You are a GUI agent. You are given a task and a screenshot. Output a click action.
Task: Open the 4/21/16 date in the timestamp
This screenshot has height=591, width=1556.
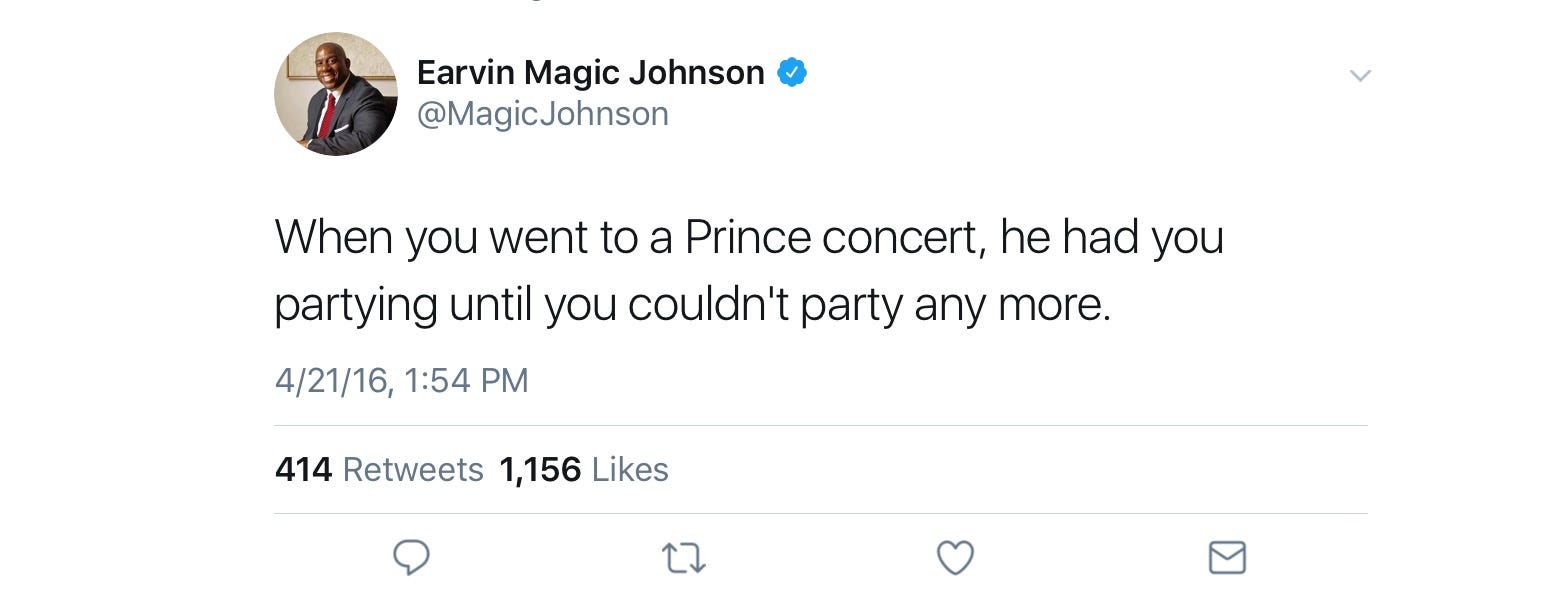point(333,381)
